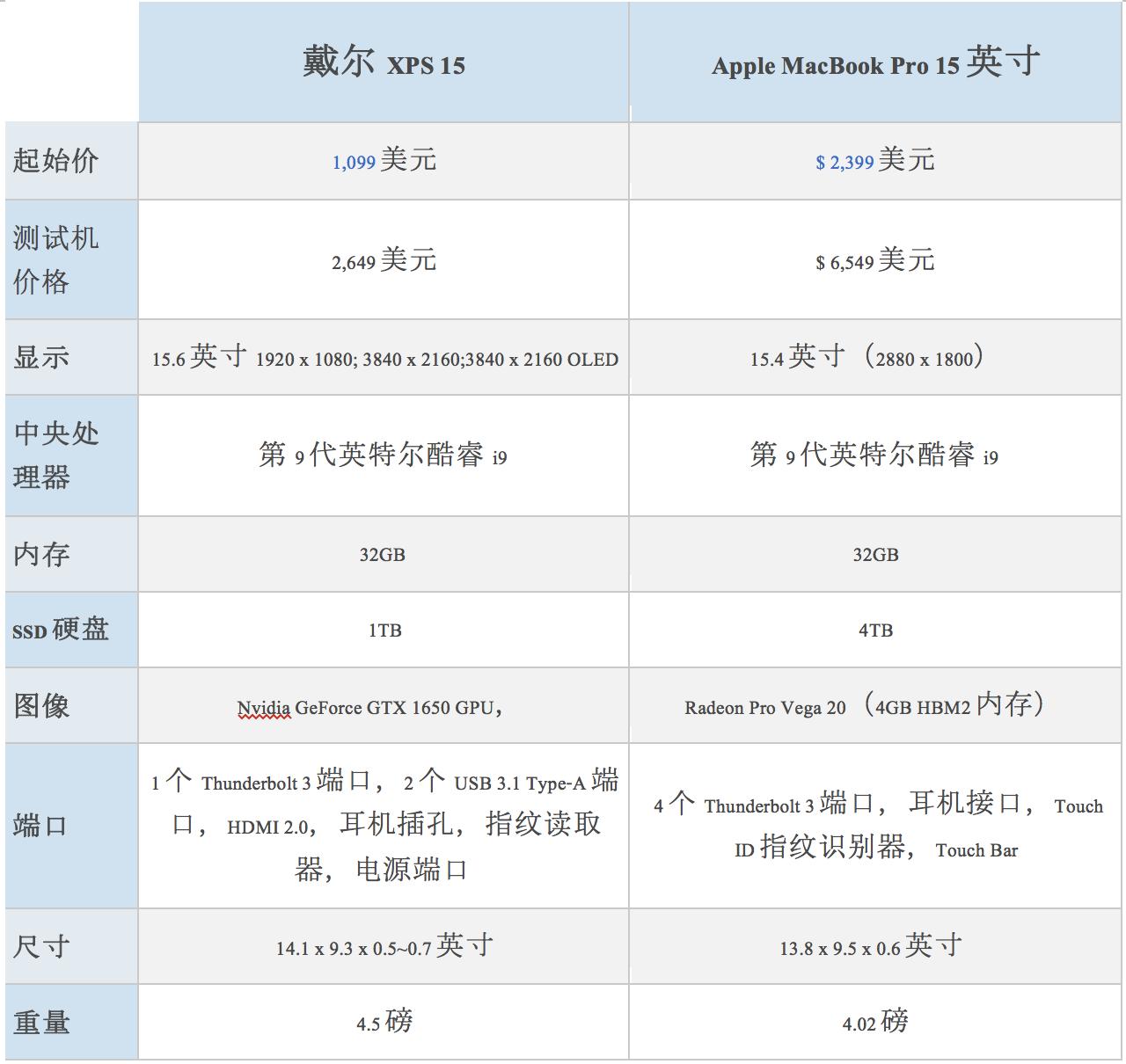Select the XPS 15 ports description cell

pyautogui.click(x=382, y=825)
